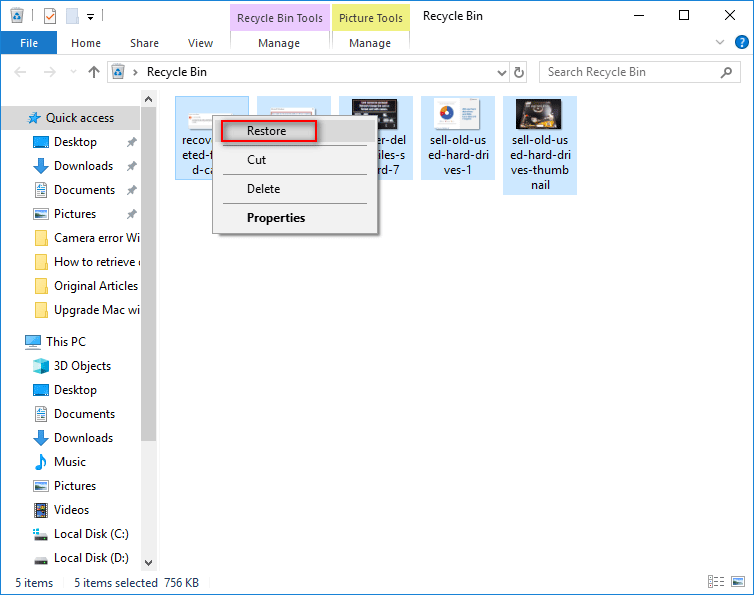This screenshot has width=754, height=595.
Task: Open Properties from the context menu
Action: click(x=295, y=218)
